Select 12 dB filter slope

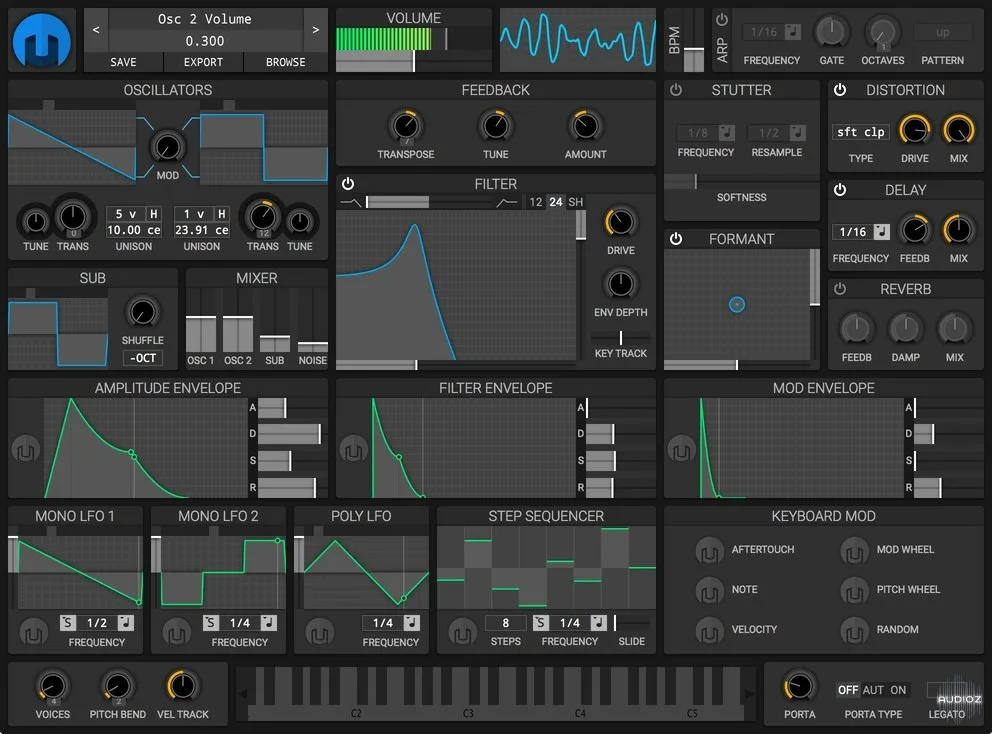click(536, 202)
